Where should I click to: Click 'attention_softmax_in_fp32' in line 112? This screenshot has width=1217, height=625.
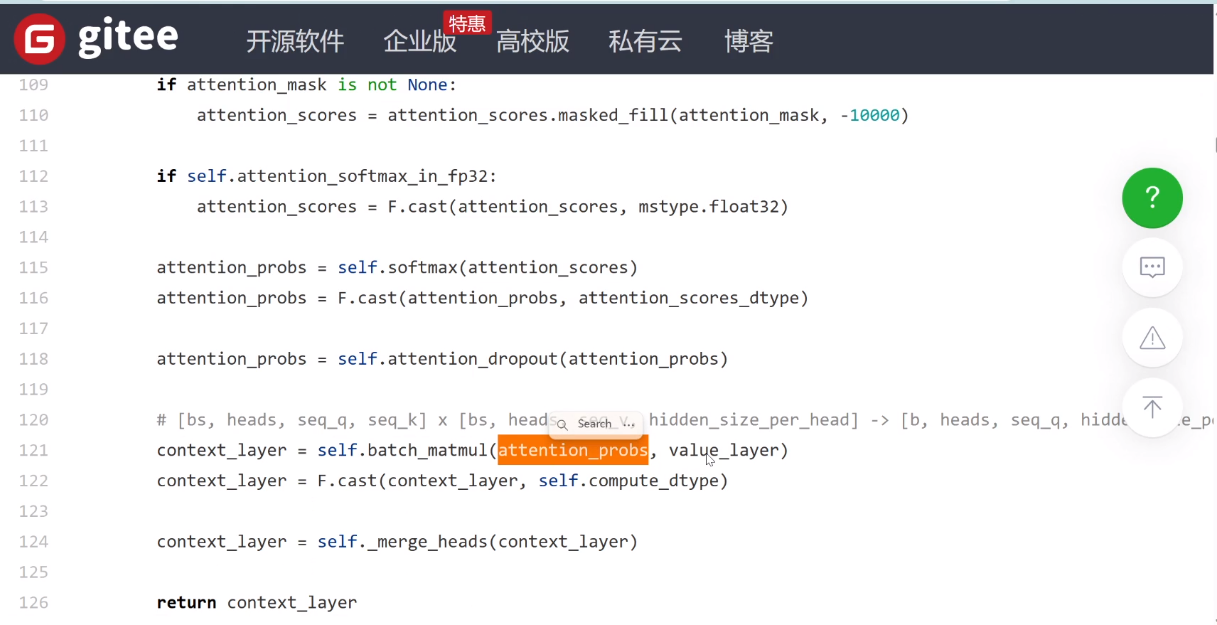[362, 176]
